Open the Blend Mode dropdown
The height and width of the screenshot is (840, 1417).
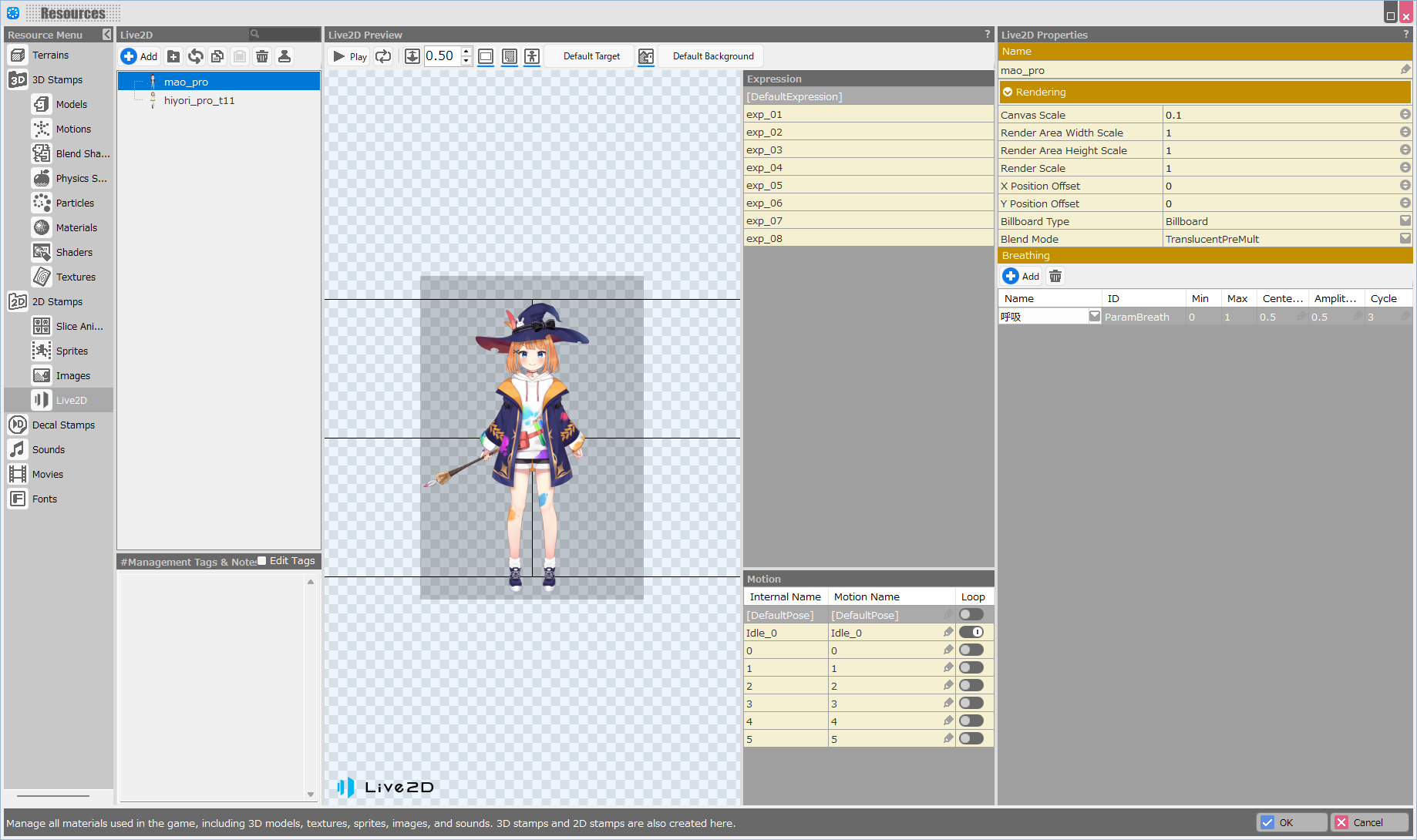coord(1405,239)
